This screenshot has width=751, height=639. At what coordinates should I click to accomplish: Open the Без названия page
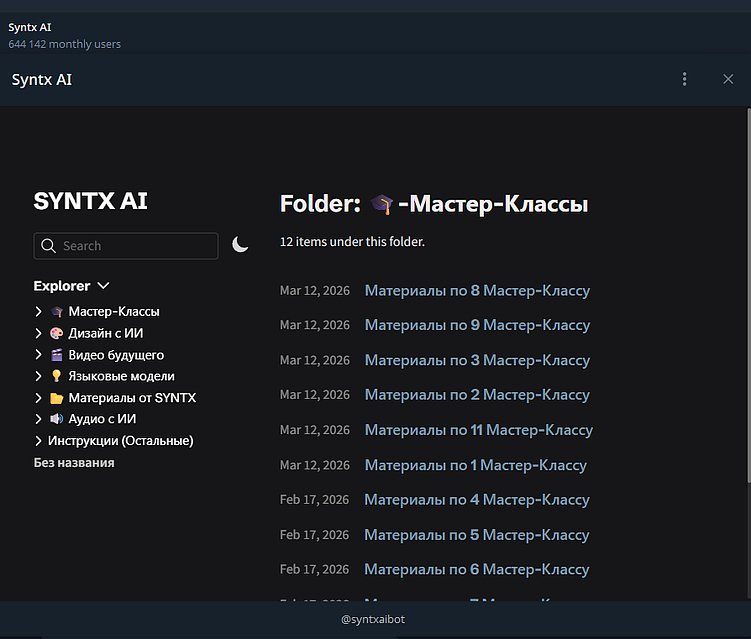(74, 463)
